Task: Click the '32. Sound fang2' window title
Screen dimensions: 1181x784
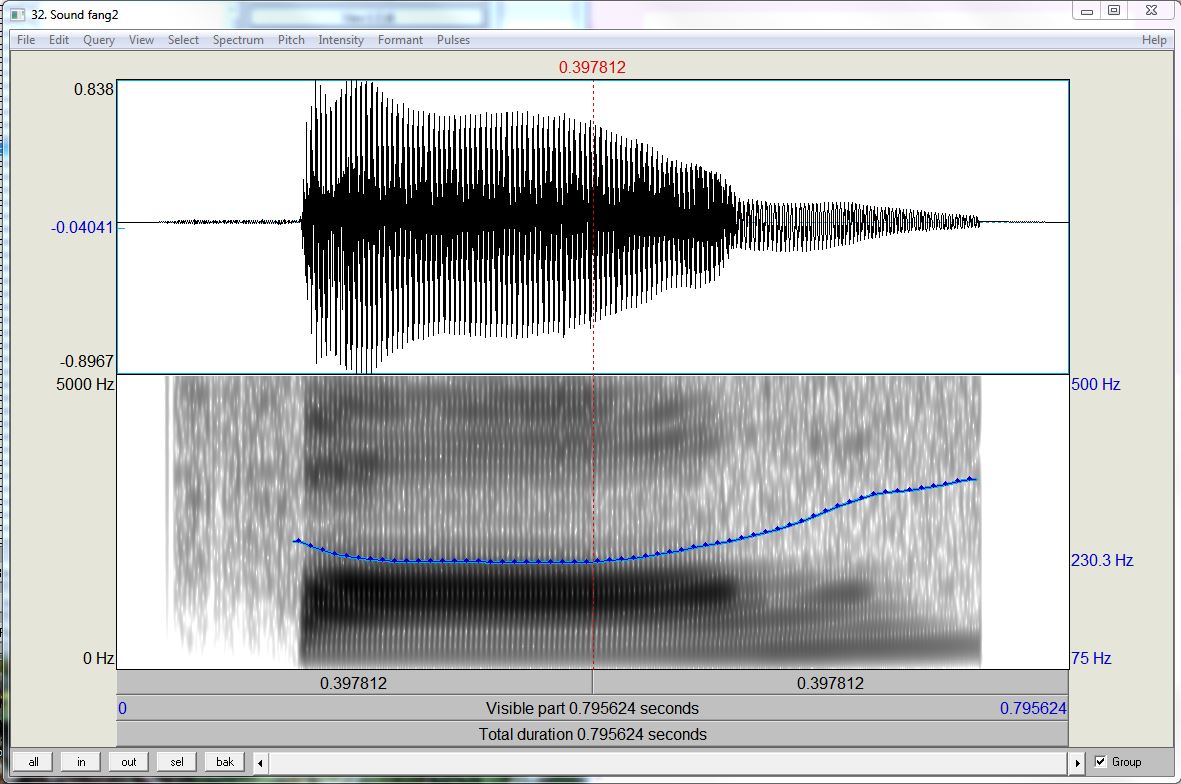Action: pyautogui.click(x=75, y=15)
